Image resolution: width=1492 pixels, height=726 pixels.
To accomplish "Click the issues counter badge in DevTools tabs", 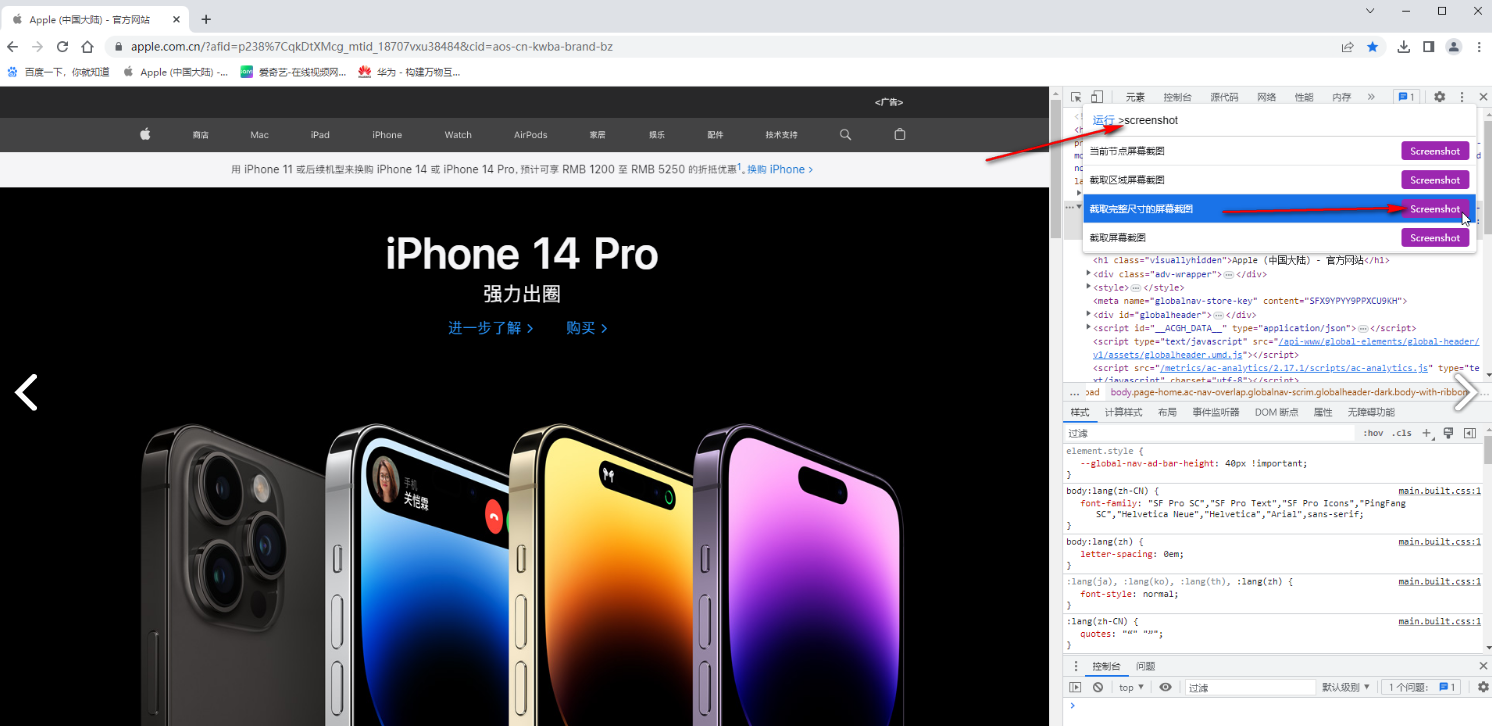I will pyautogui.click(x=1406, y=97).
